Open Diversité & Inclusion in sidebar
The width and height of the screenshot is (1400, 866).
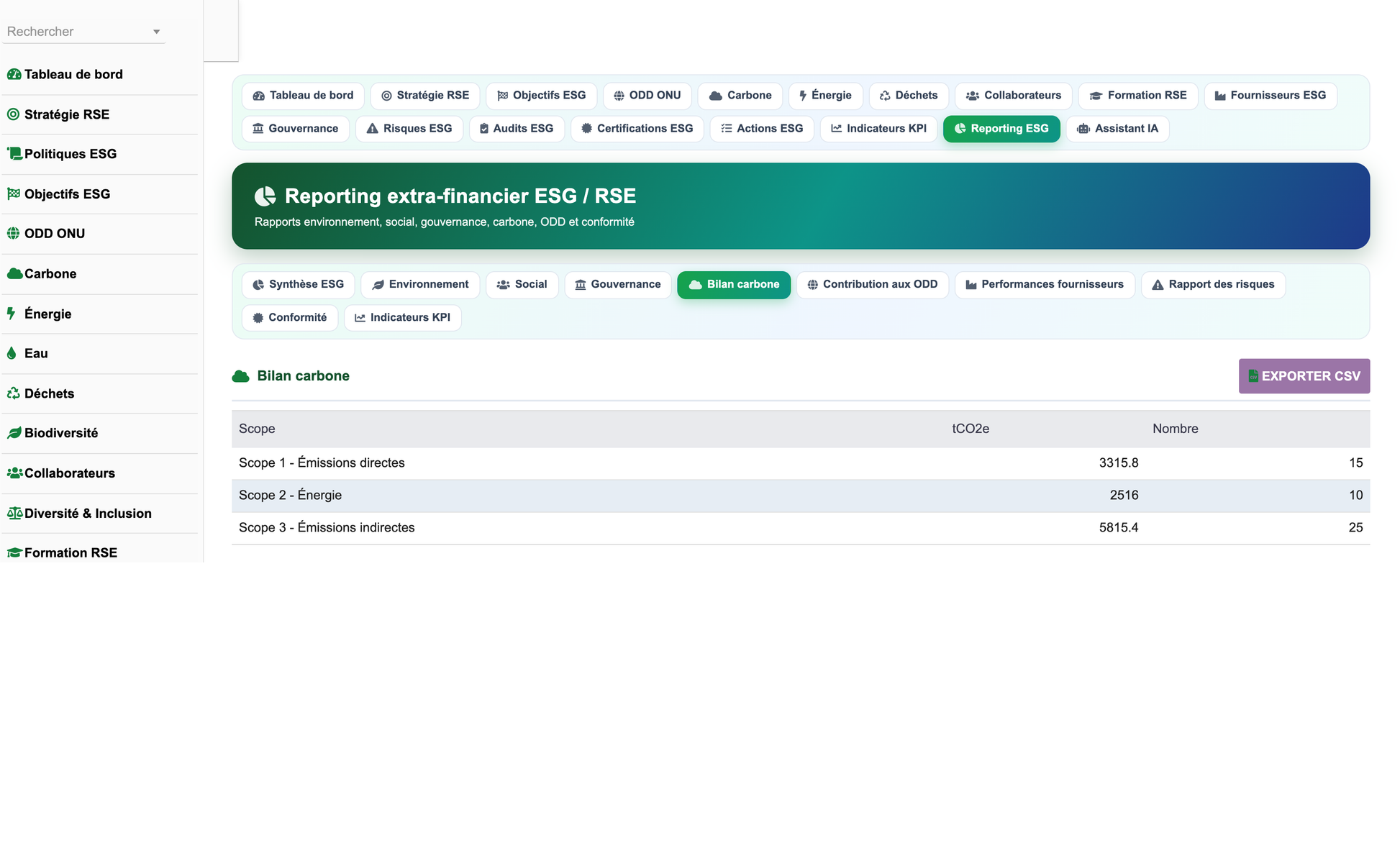(99, 514)
